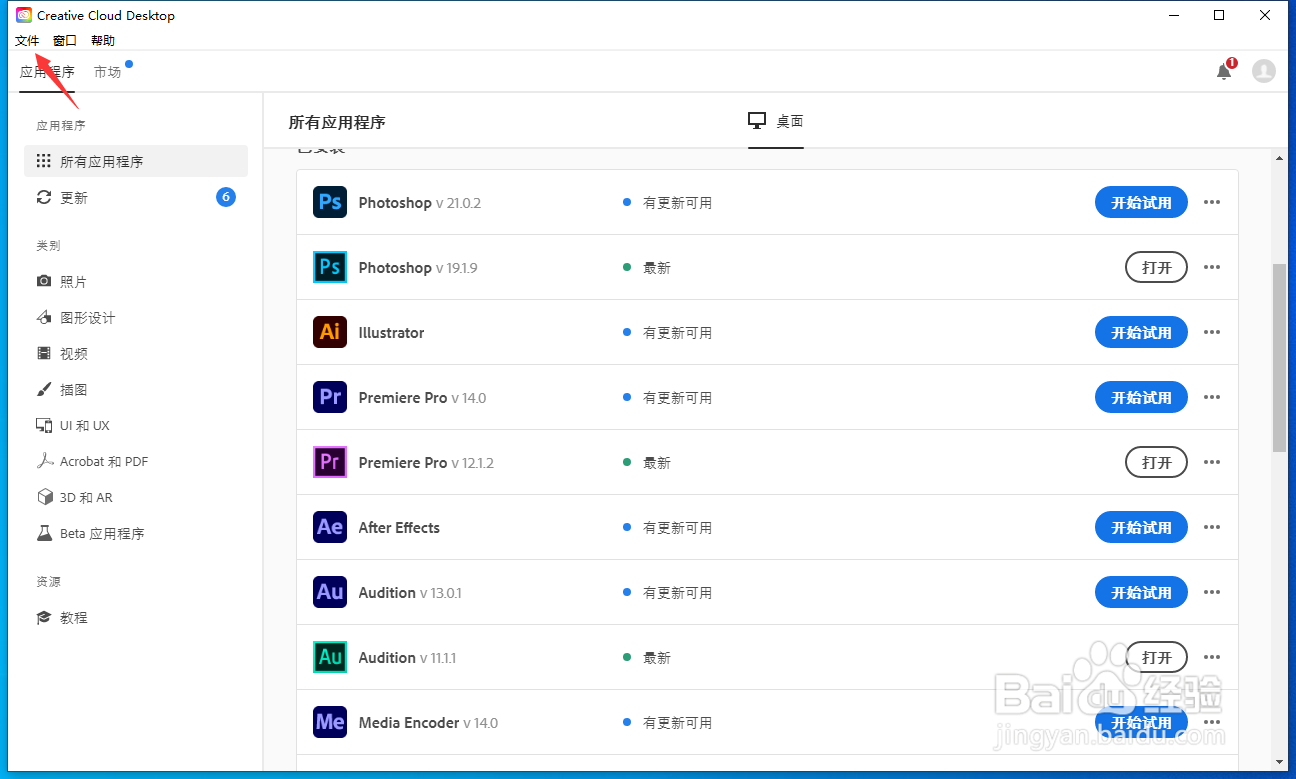This screenshot has width=1296, height=779.
Task: Select the 插图 category
Action: tap(136, 390)
